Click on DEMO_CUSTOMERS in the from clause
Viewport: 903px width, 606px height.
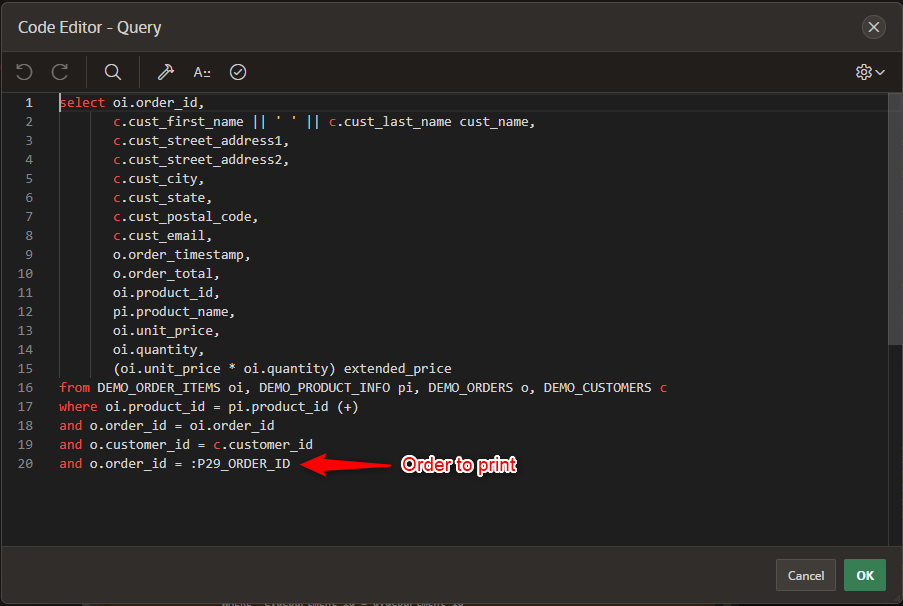(x=597, y=387)
